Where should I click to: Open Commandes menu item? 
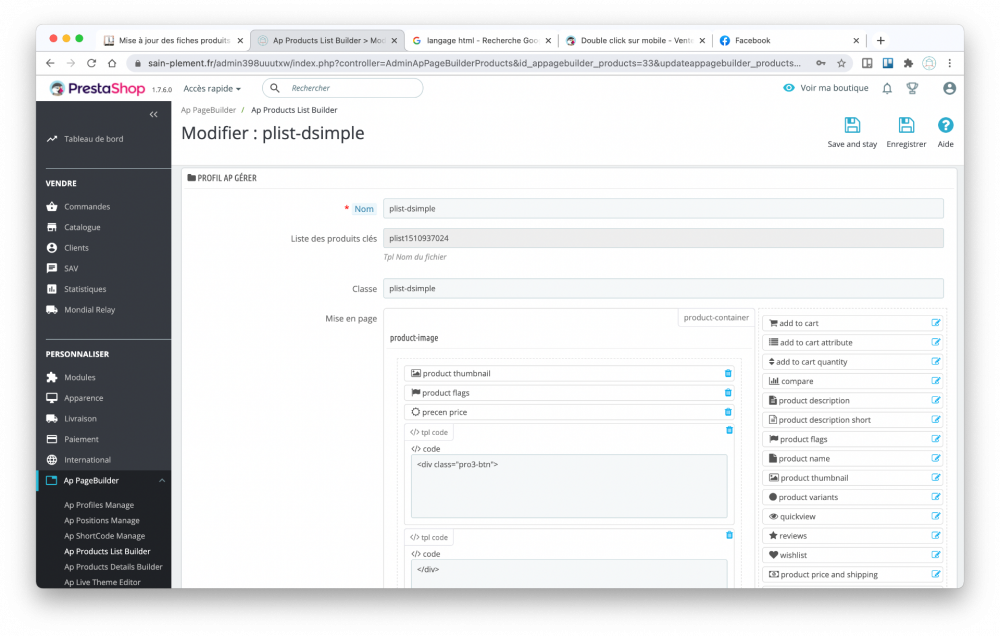(x=87, y=207)
